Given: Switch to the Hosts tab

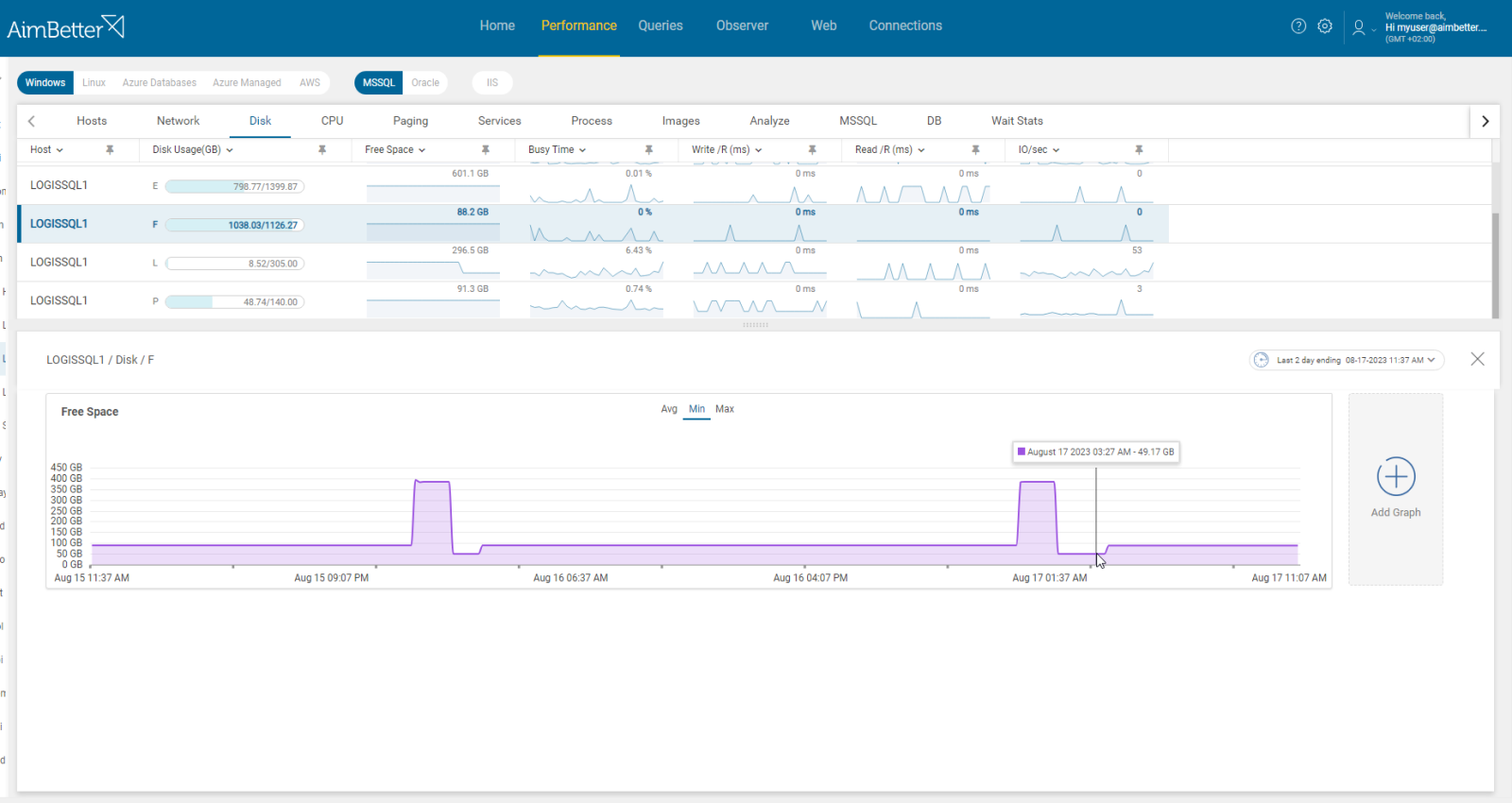Looking at the screenshot, I should coord(92,121).
